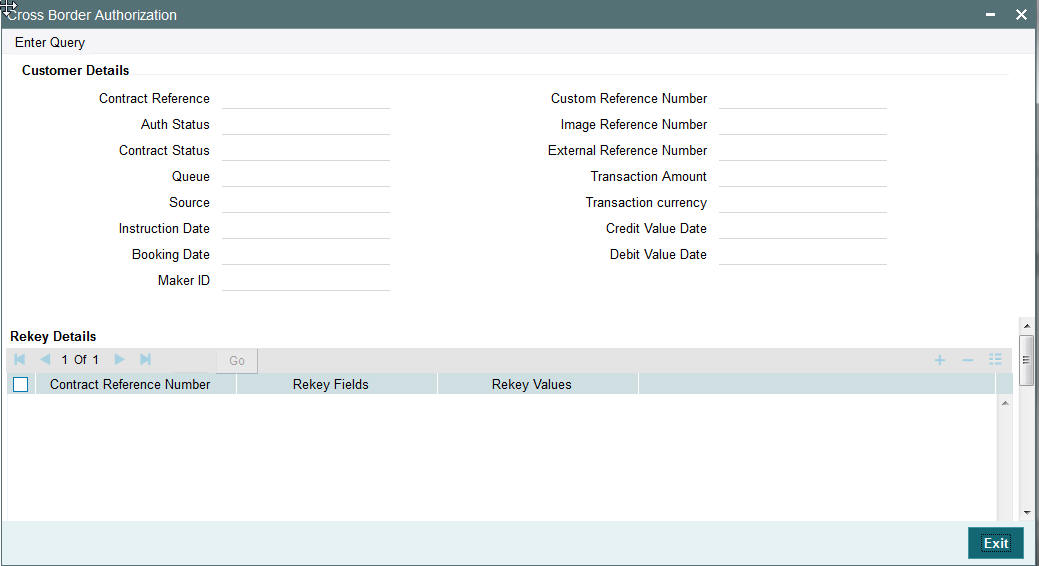This screenshot has height=566, width=1039.
Task: Click into the Source field
Action: (x=306, y=202)
